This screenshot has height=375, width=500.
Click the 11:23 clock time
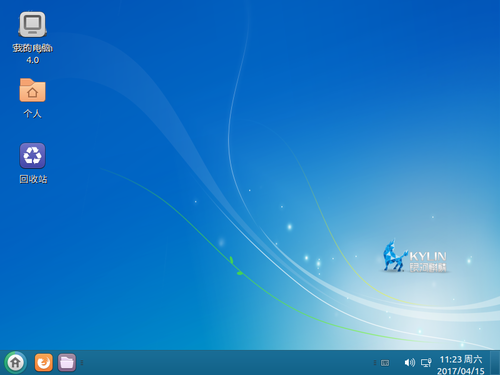[451, 359]
